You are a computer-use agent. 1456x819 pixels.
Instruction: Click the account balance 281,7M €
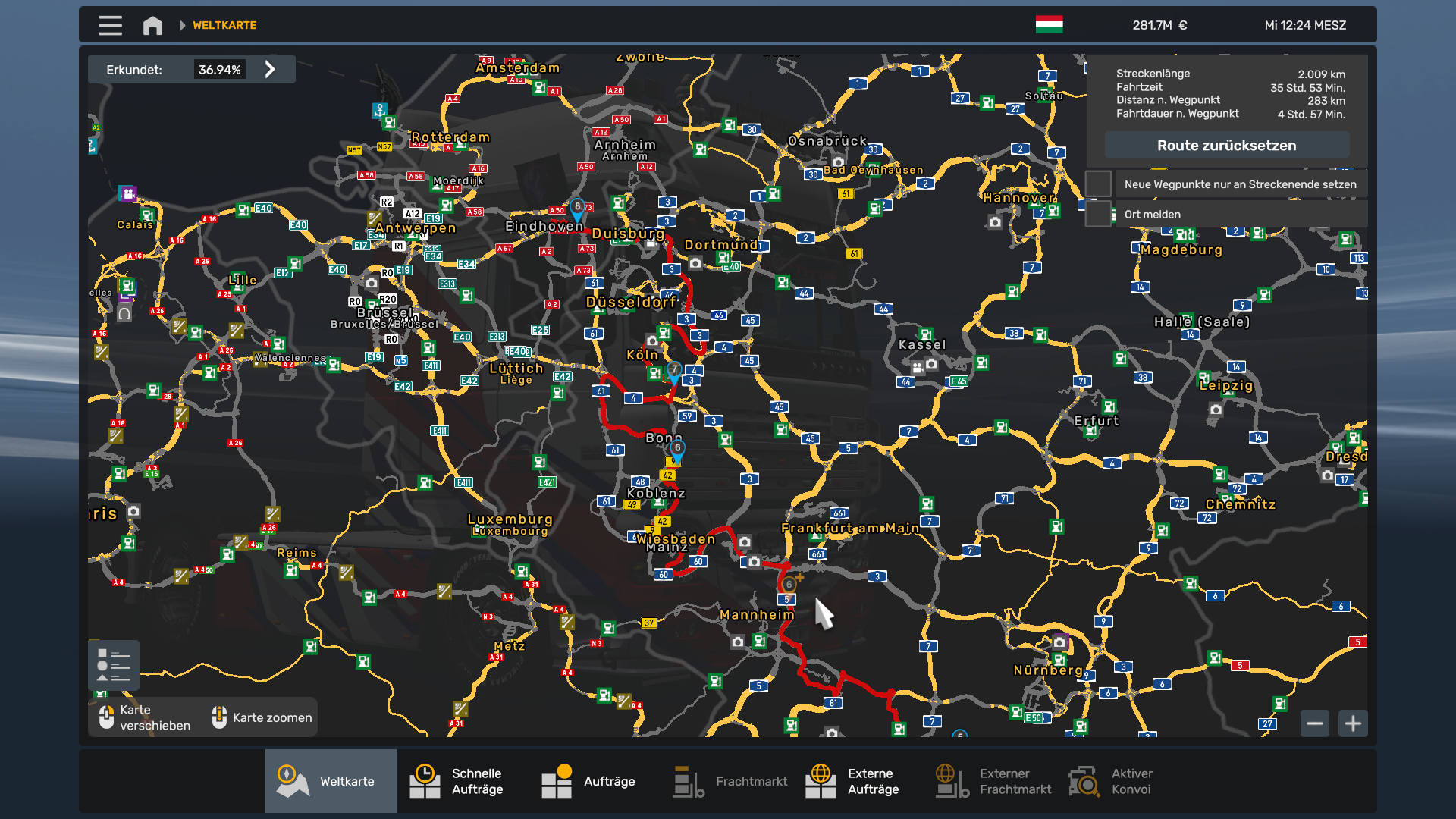[x=1159, y=25]
